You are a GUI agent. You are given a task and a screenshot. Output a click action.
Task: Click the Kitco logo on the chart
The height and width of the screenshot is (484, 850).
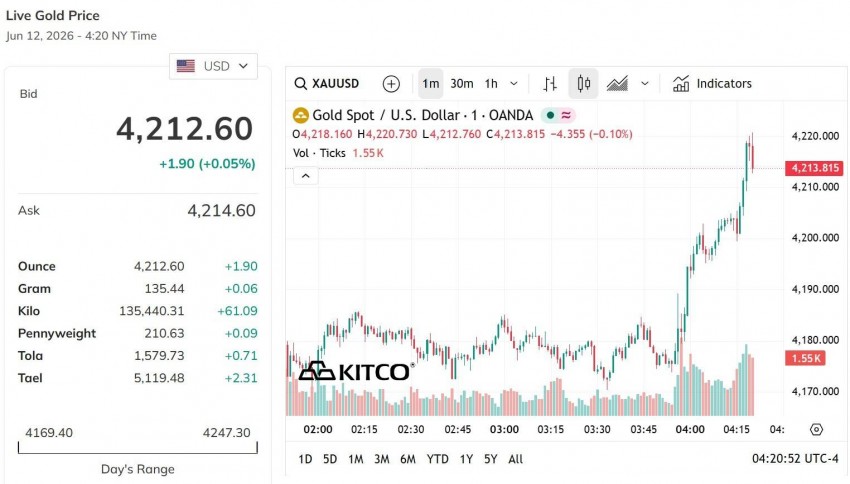point(356,371)
